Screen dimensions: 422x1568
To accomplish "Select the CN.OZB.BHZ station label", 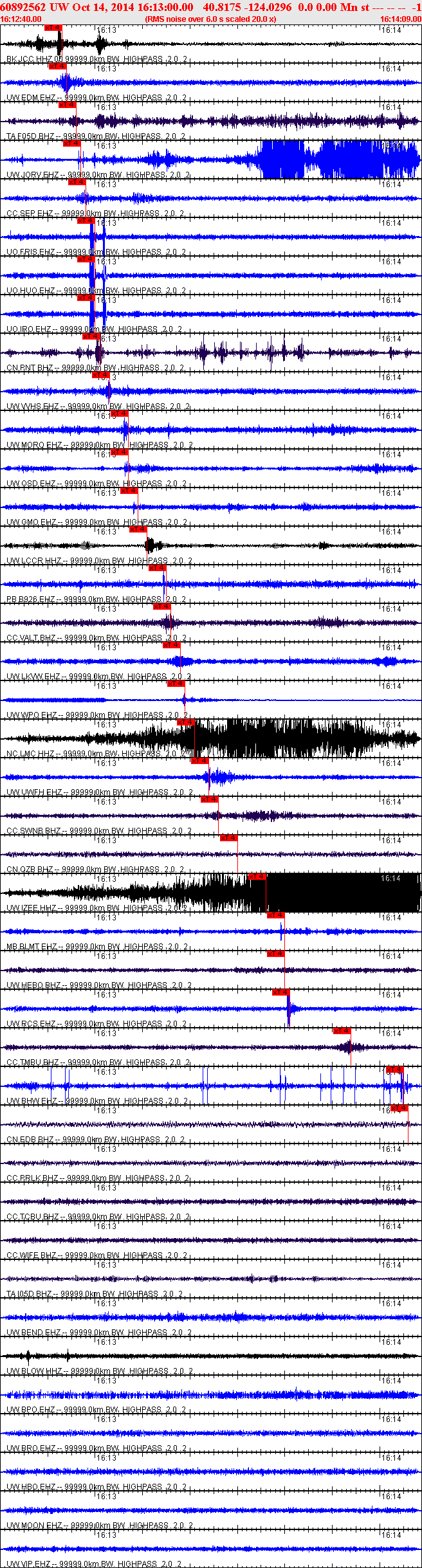I will [30, 870].
